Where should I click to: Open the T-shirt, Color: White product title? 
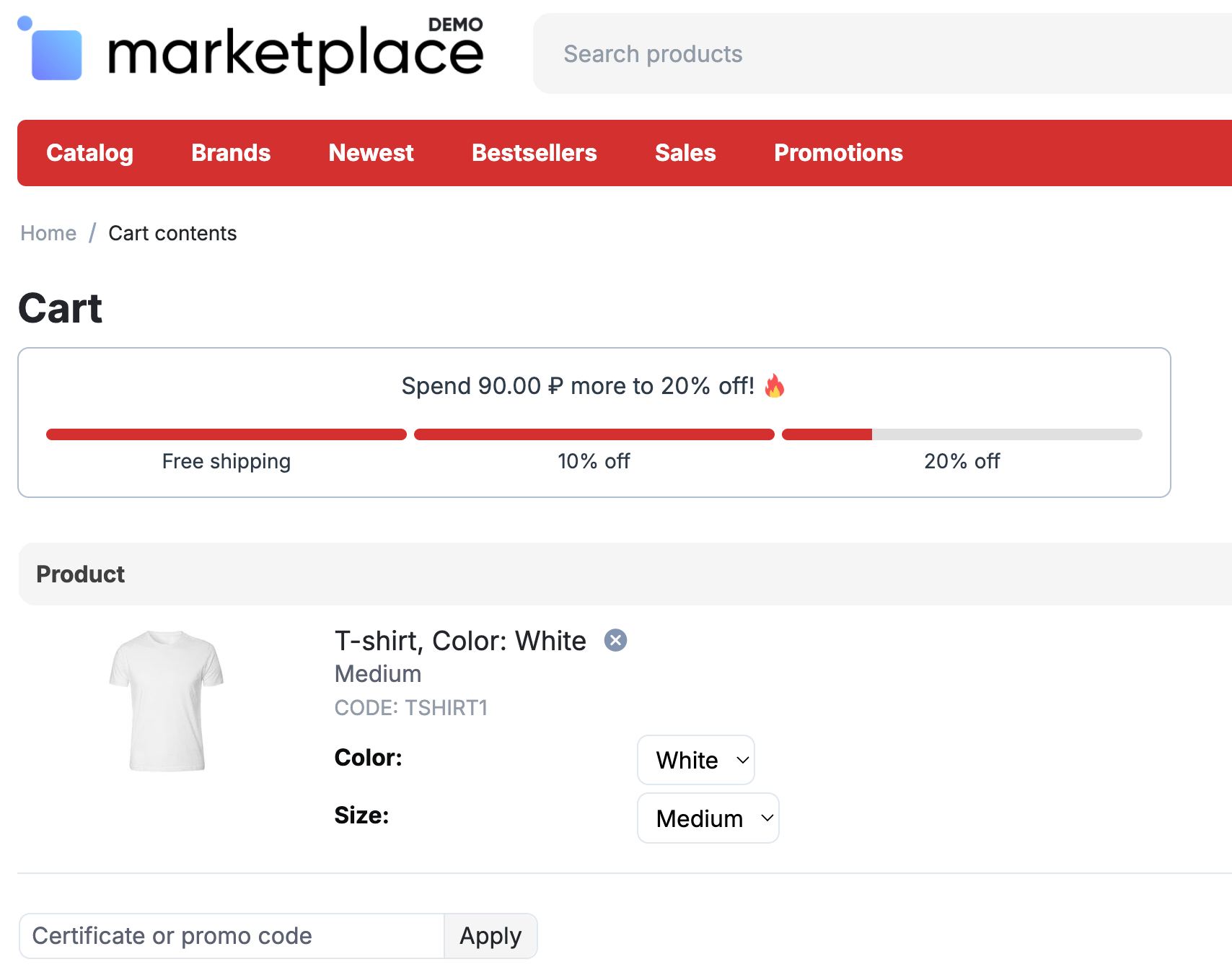[x=459, y=641]
